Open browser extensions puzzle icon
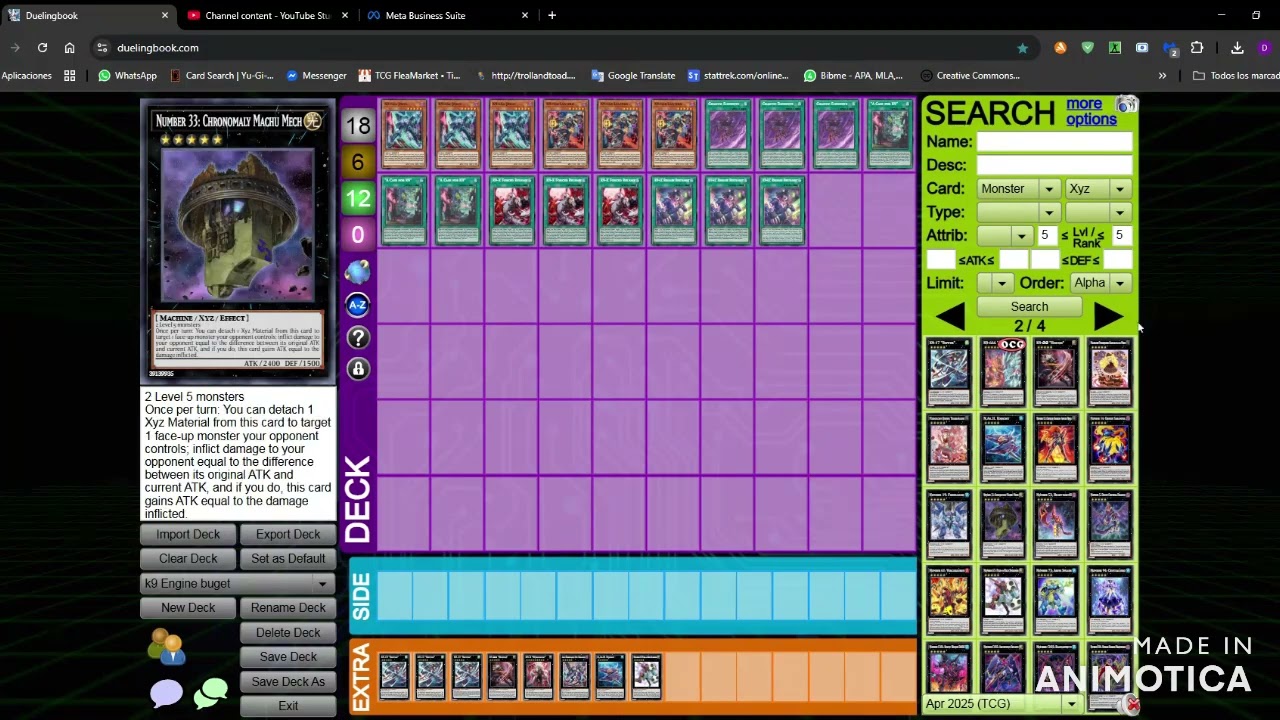Screen dimensions: 1280x720 [x=1197, y=47]
